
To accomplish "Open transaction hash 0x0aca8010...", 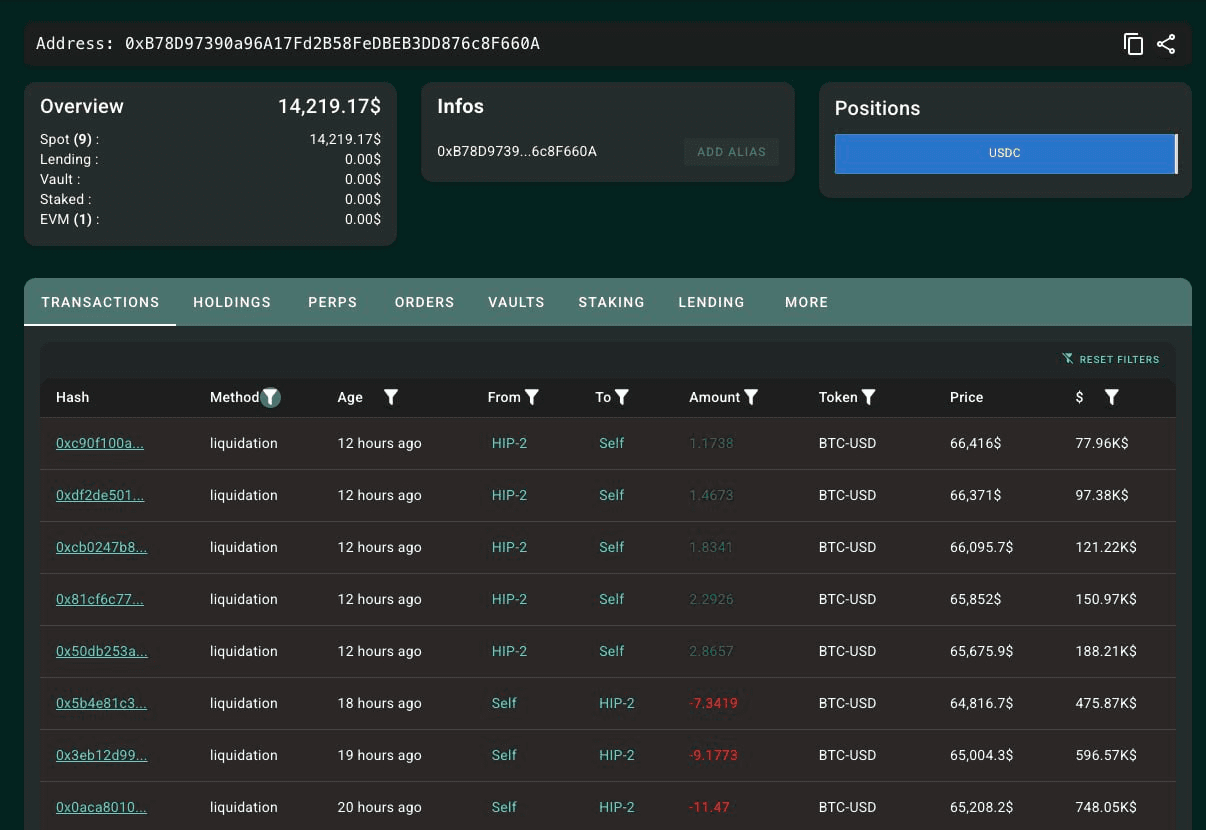I will (x=101, y=807).
